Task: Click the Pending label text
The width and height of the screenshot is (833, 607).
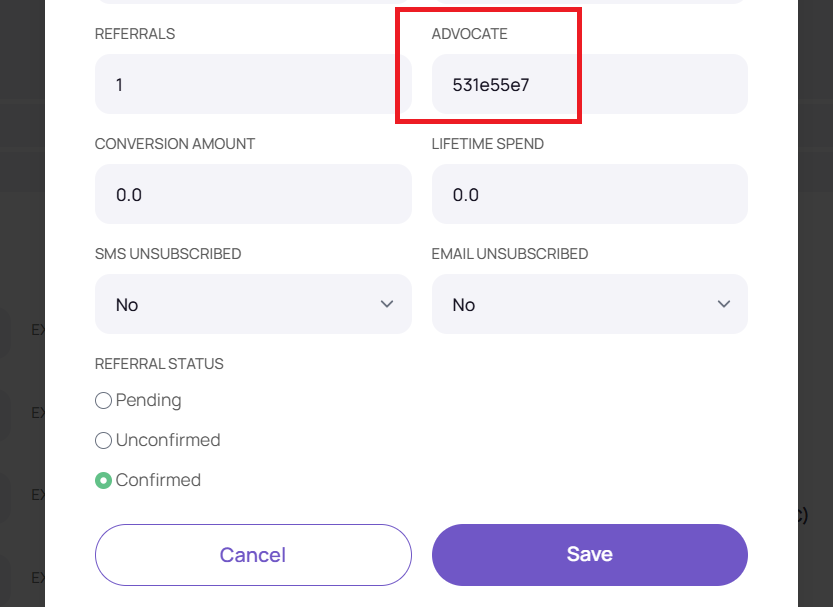Action: point(149,400)
